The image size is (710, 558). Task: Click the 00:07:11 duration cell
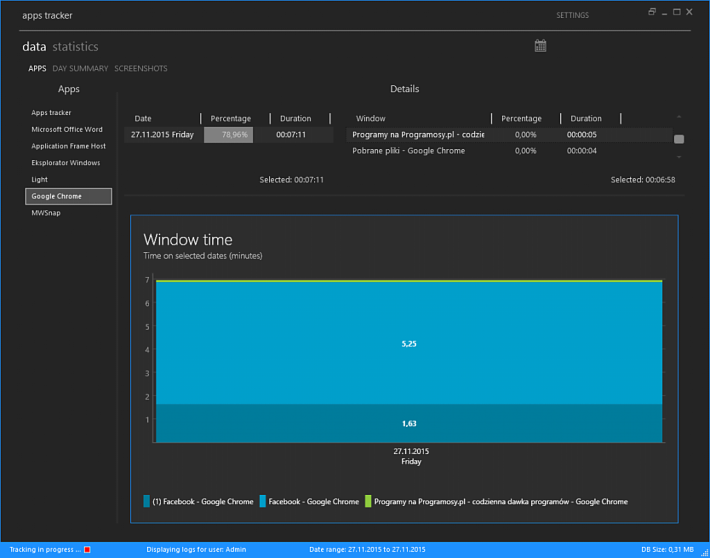click(291, 135)
